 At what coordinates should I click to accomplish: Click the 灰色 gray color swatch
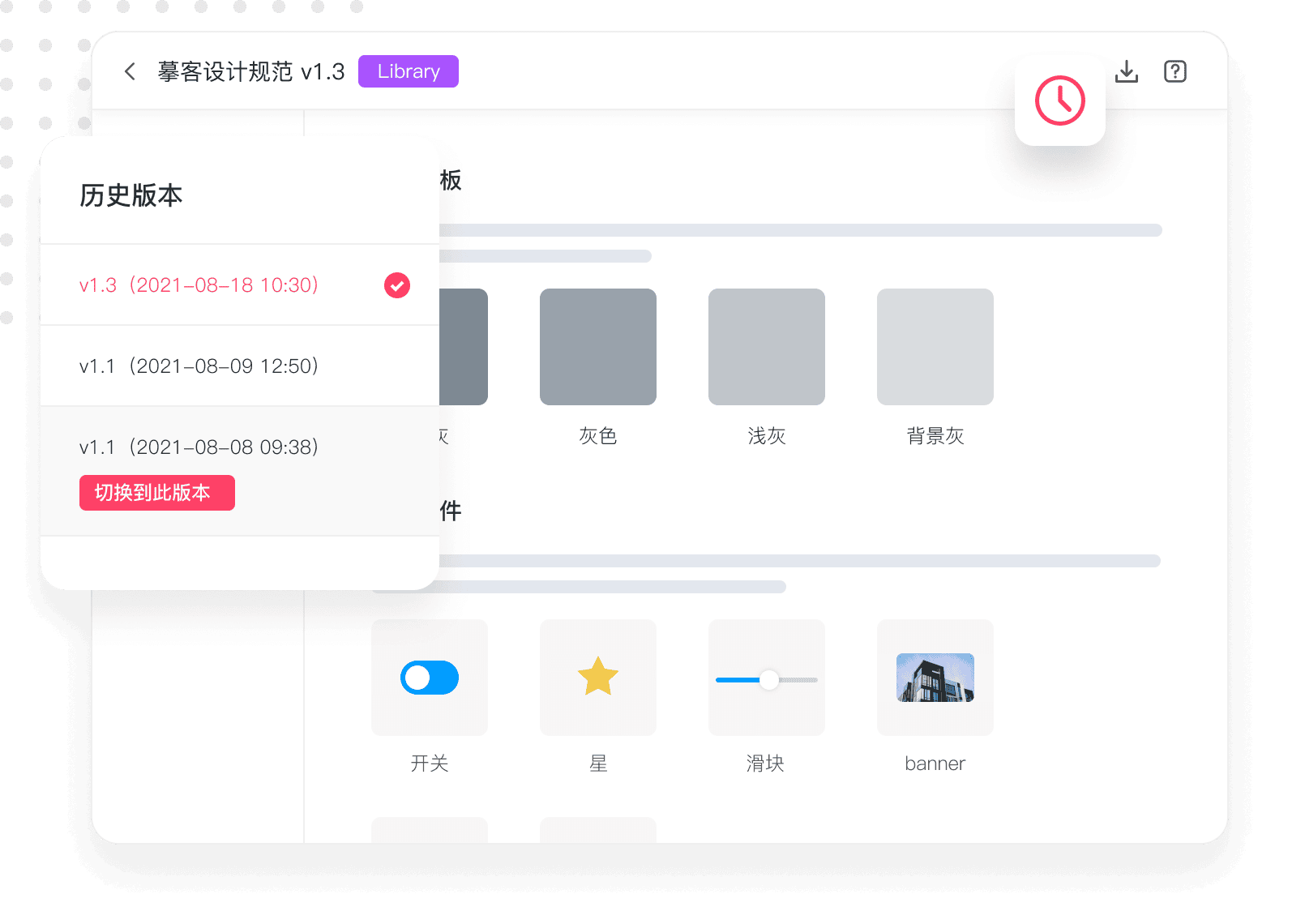tap(598, 347)
